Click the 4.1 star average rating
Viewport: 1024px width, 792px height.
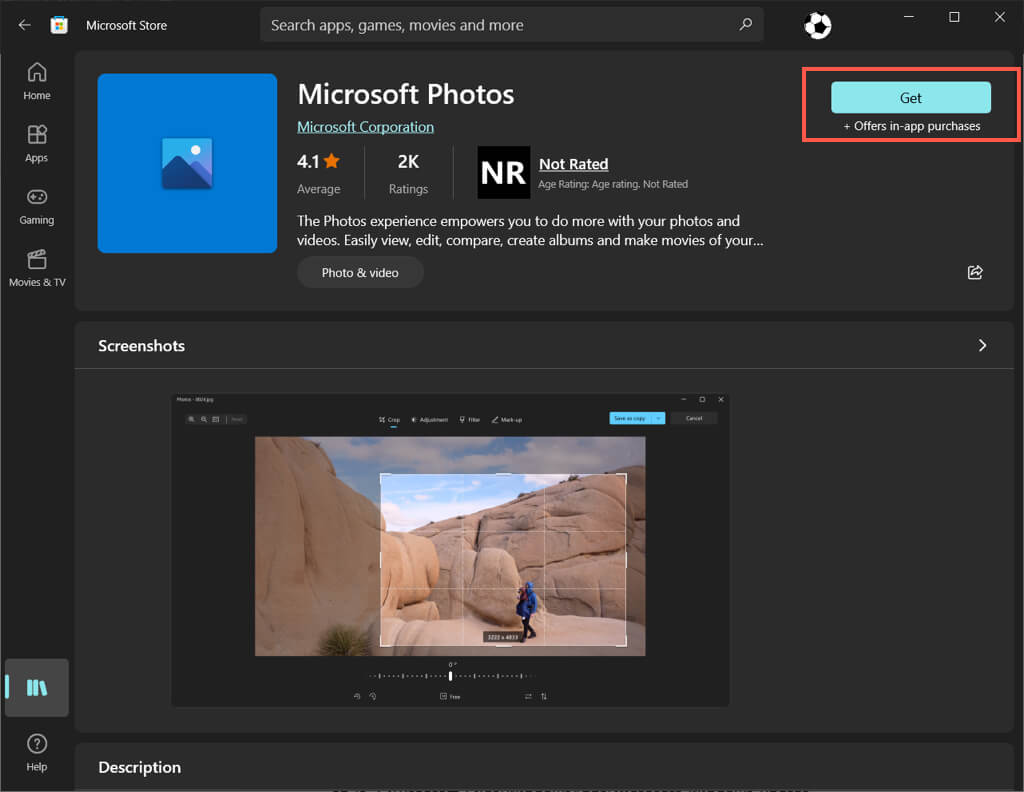pos(318,161)
